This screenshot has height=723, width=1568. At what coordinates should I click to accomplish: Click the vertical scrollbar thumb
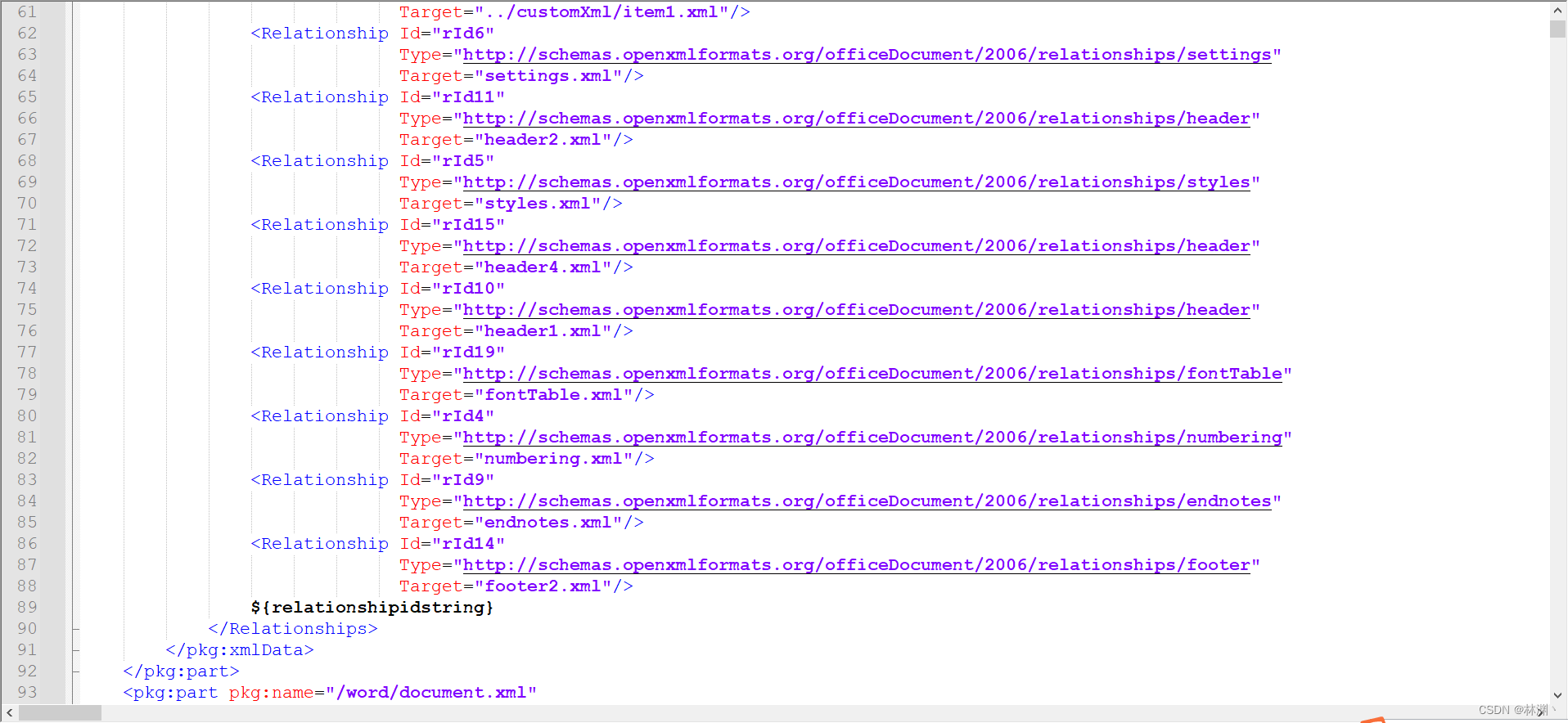coord(1557,29)
